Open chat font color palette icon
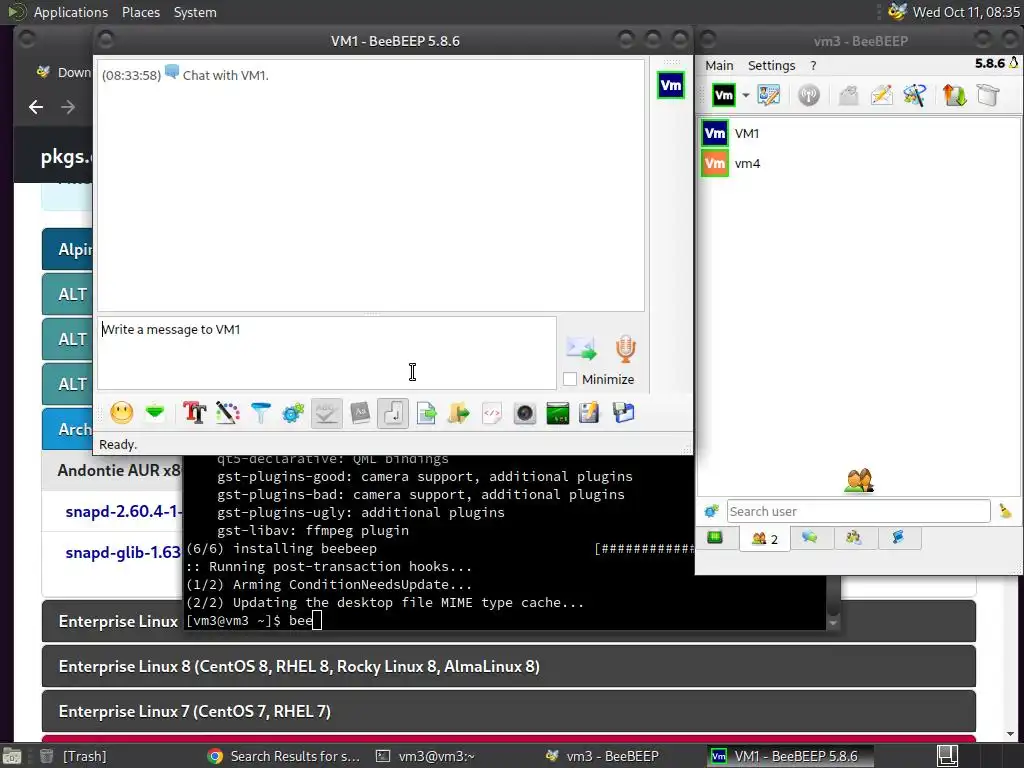The height and width of the screenshot is (768, 1024). click(227, 413)
